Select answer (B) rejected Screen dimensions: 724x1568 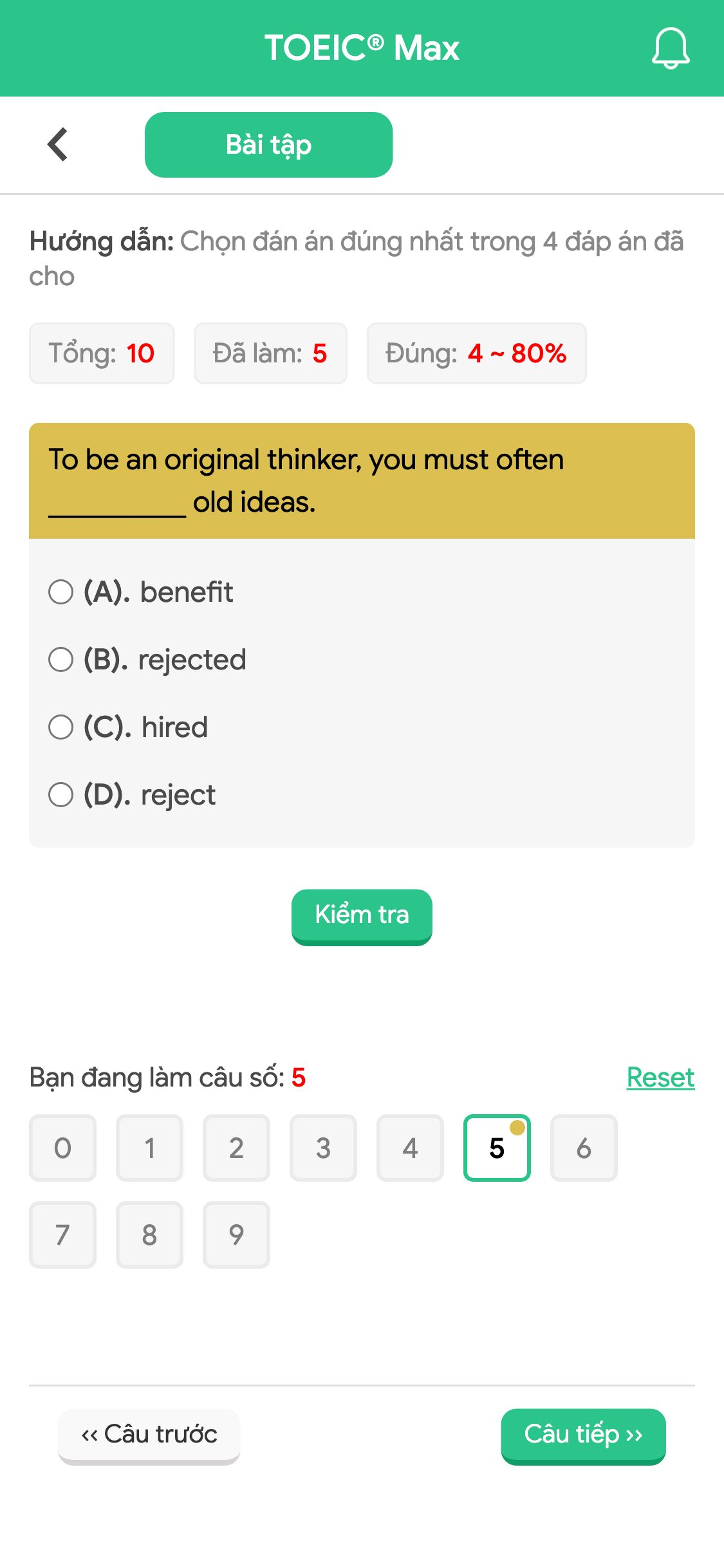[x=147, y=659]
